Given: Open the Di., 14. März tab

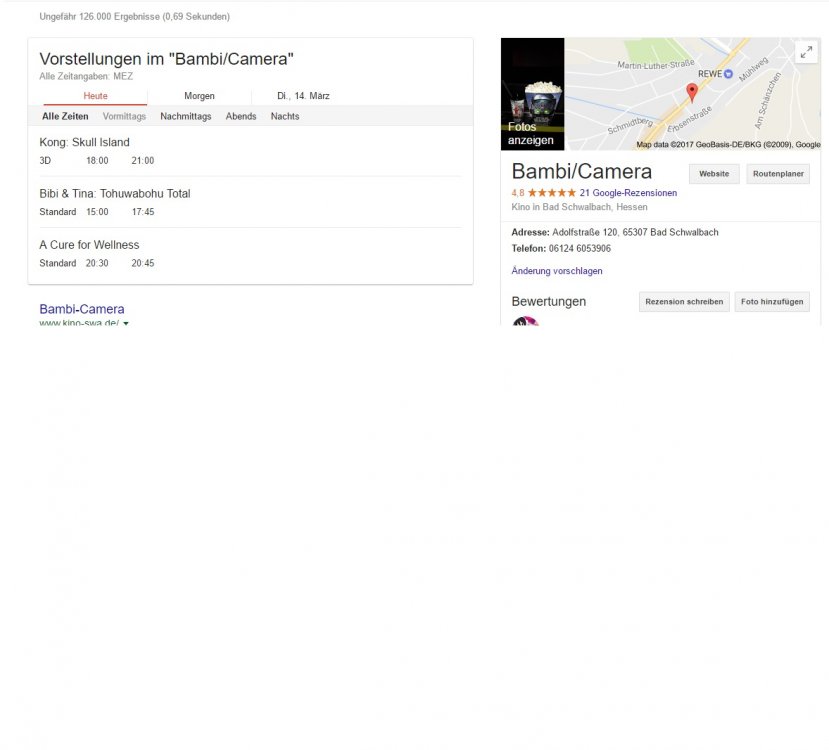Looking at the screenshot, I should pos(303,96).
